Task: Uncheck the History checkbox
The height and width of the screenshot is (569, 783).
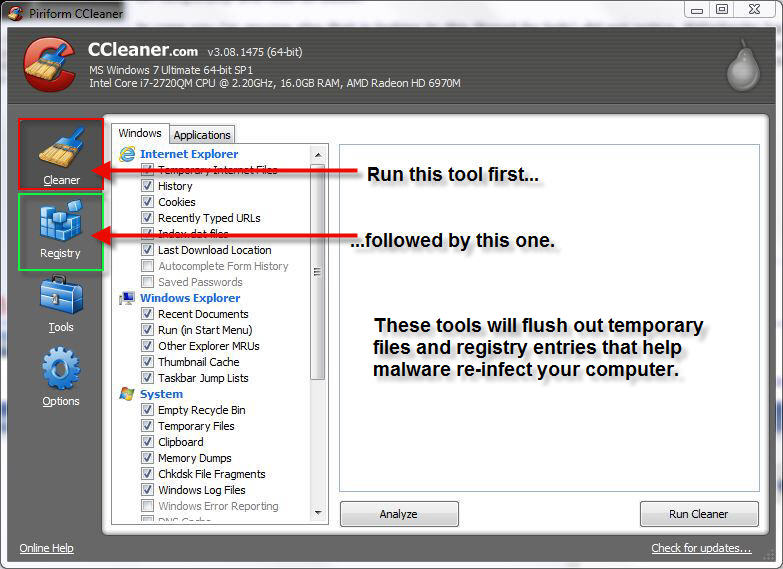Action: pyautogui.click(x=147, y=186)
